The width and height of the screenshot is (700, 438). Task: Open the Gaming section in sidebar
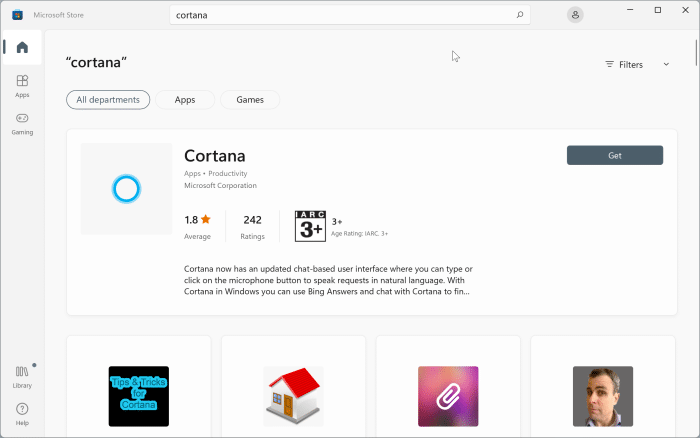(x=22, y=124)
